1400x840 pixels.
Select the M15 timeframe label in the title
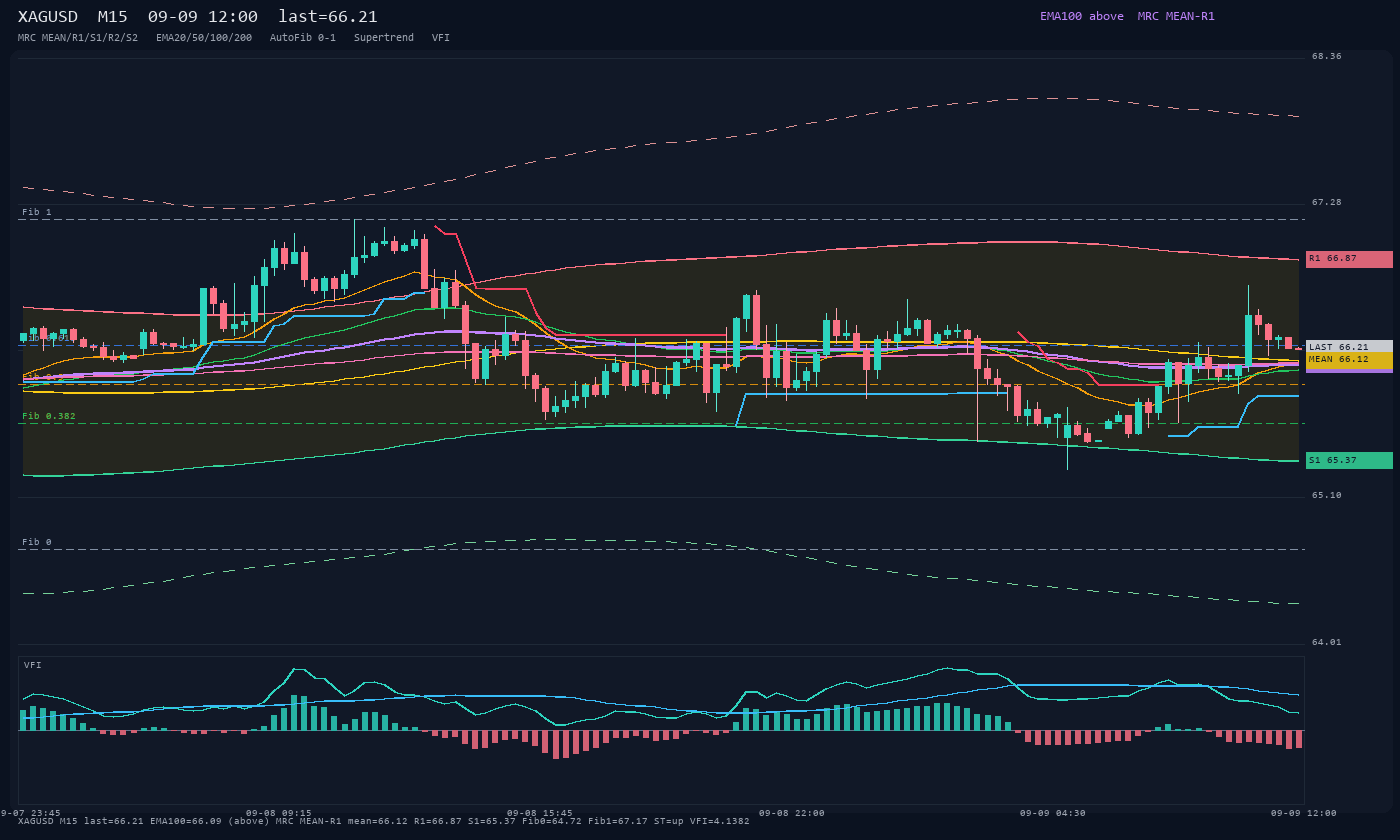(113, 17)
